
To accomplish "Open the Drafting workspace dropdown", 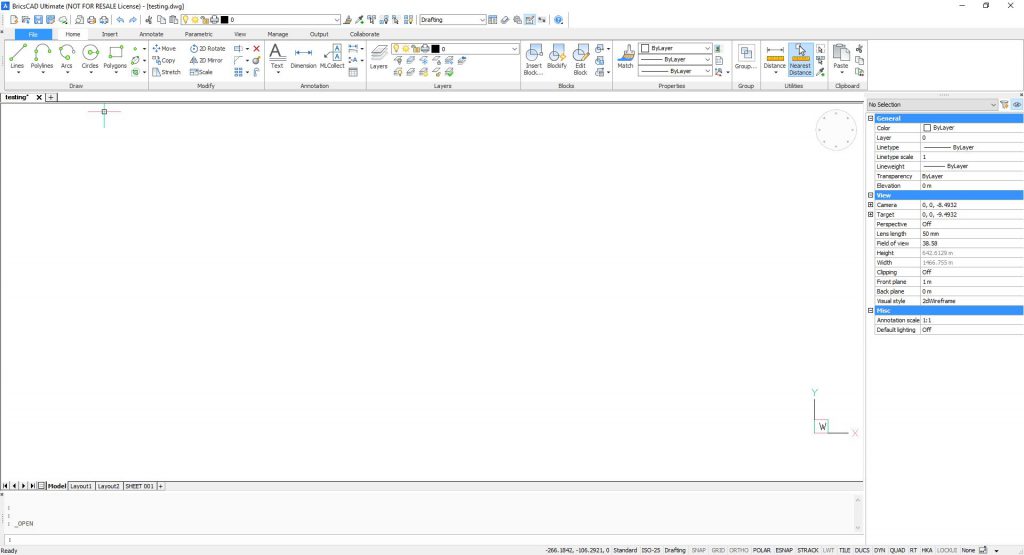I will point(482,20).
